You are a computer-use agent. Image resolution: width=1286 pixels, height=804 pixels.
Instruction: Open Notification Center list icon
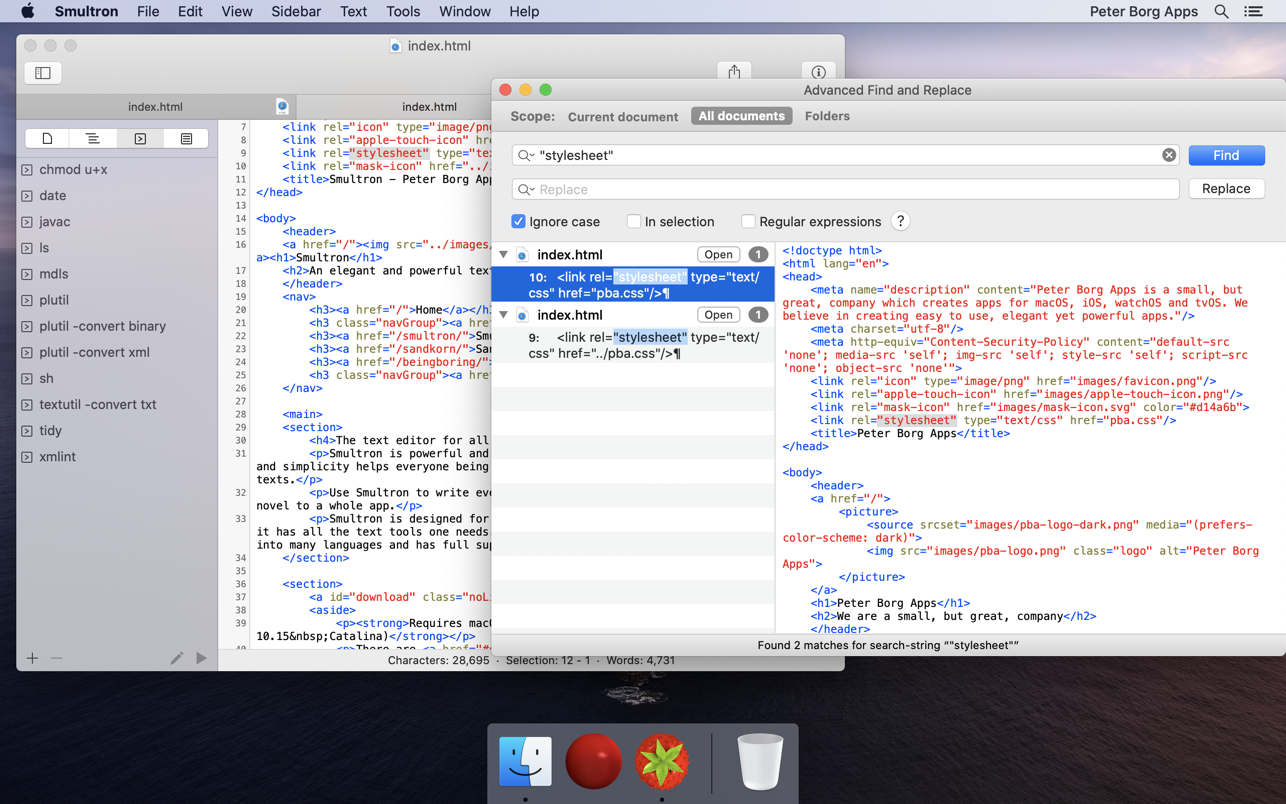1253,12
